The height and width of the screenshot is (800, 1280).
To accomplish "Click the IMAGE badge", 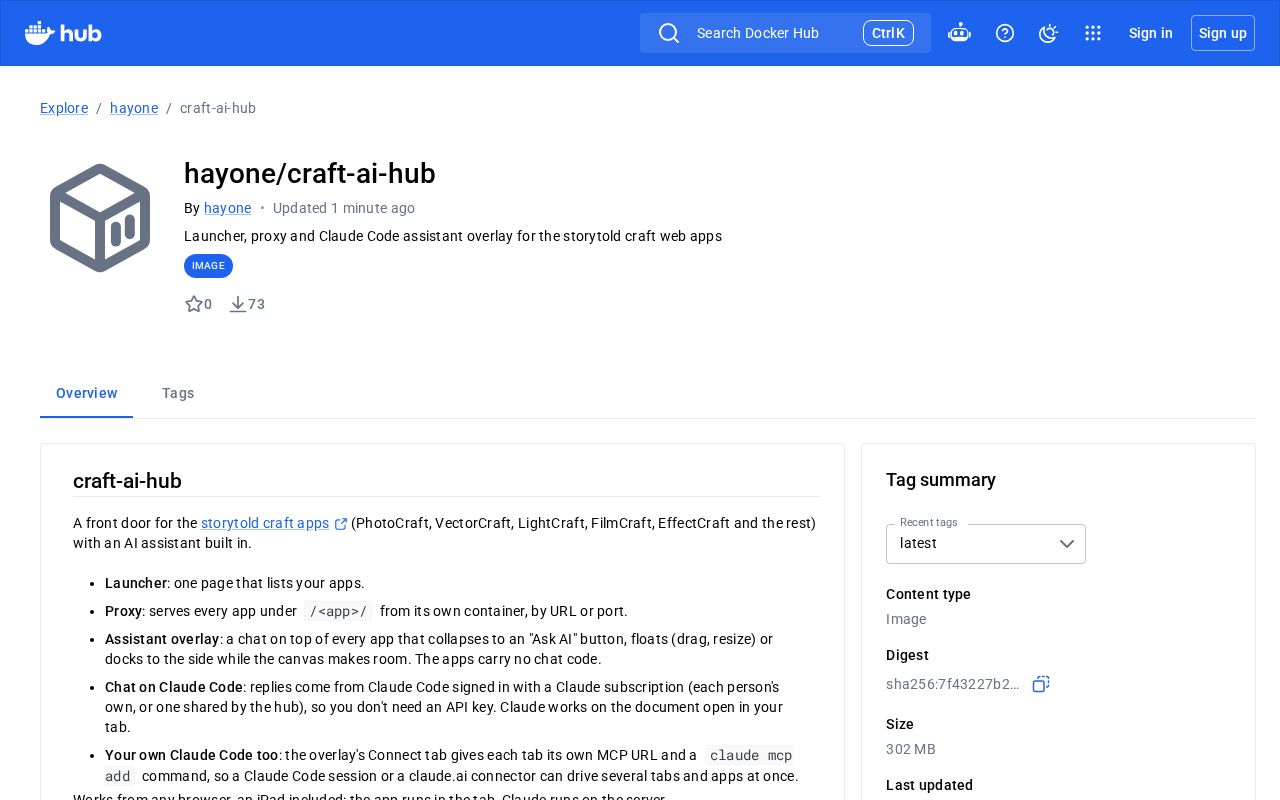I will click(x=208, y=266).
